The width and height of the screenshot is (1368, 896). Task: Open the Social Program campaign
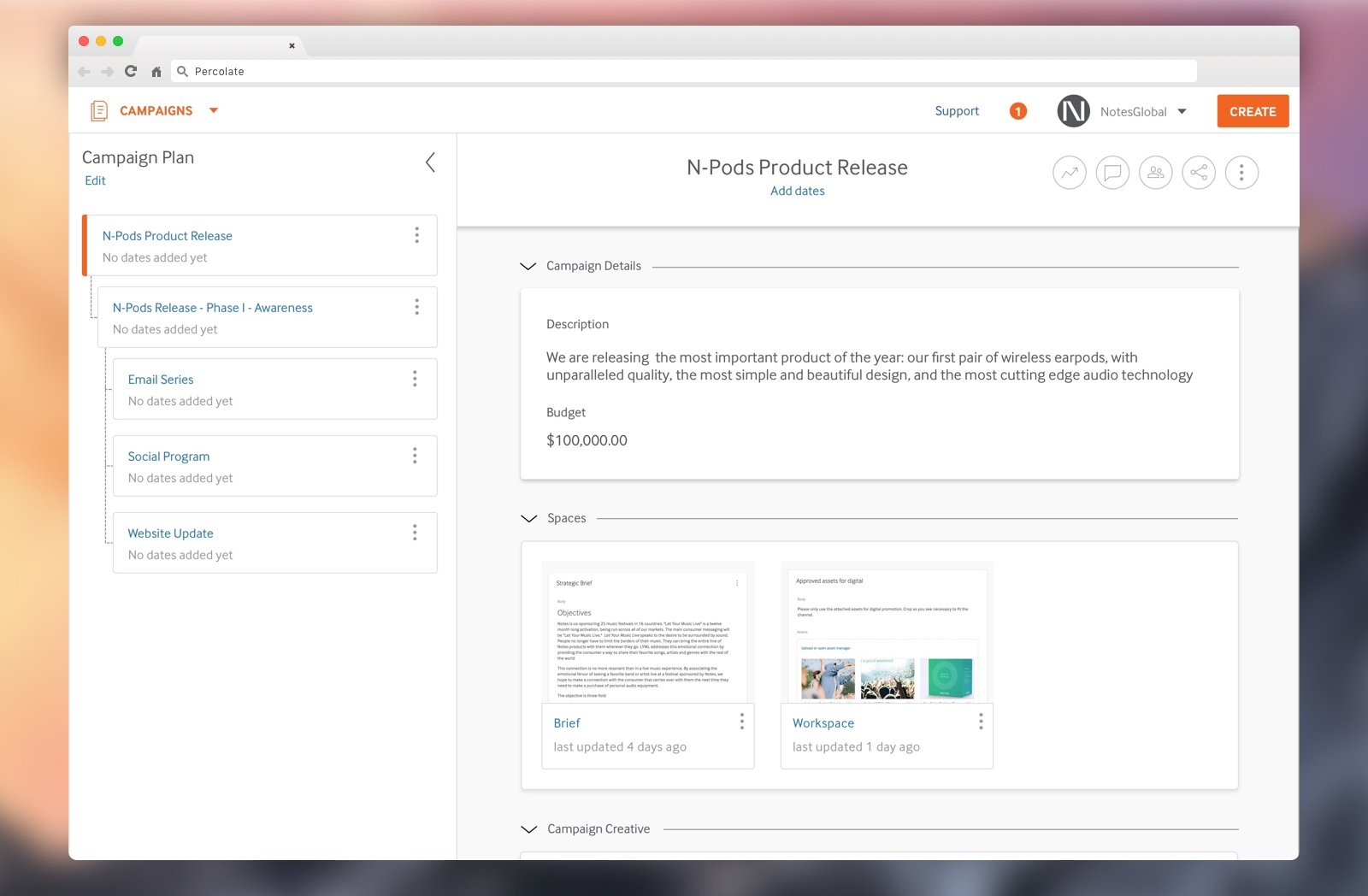(168, 457)
